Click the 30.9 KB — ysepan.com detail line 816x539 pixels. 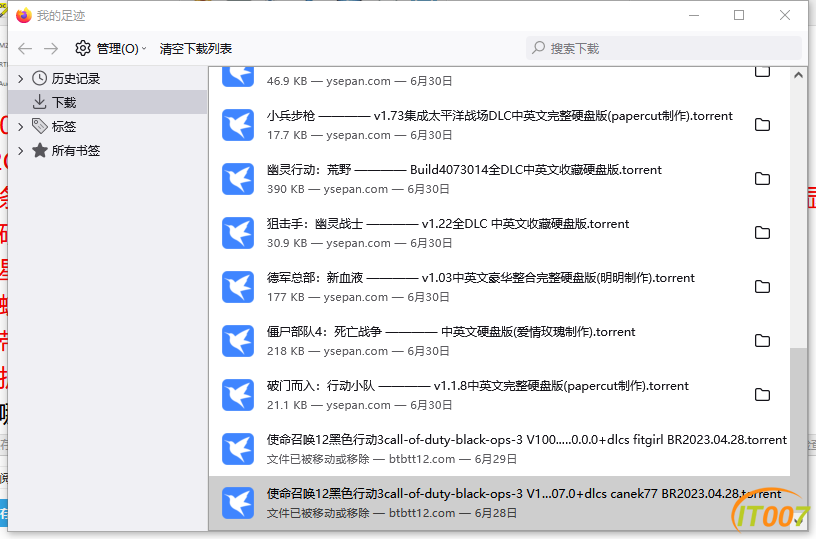pos(359,243)
